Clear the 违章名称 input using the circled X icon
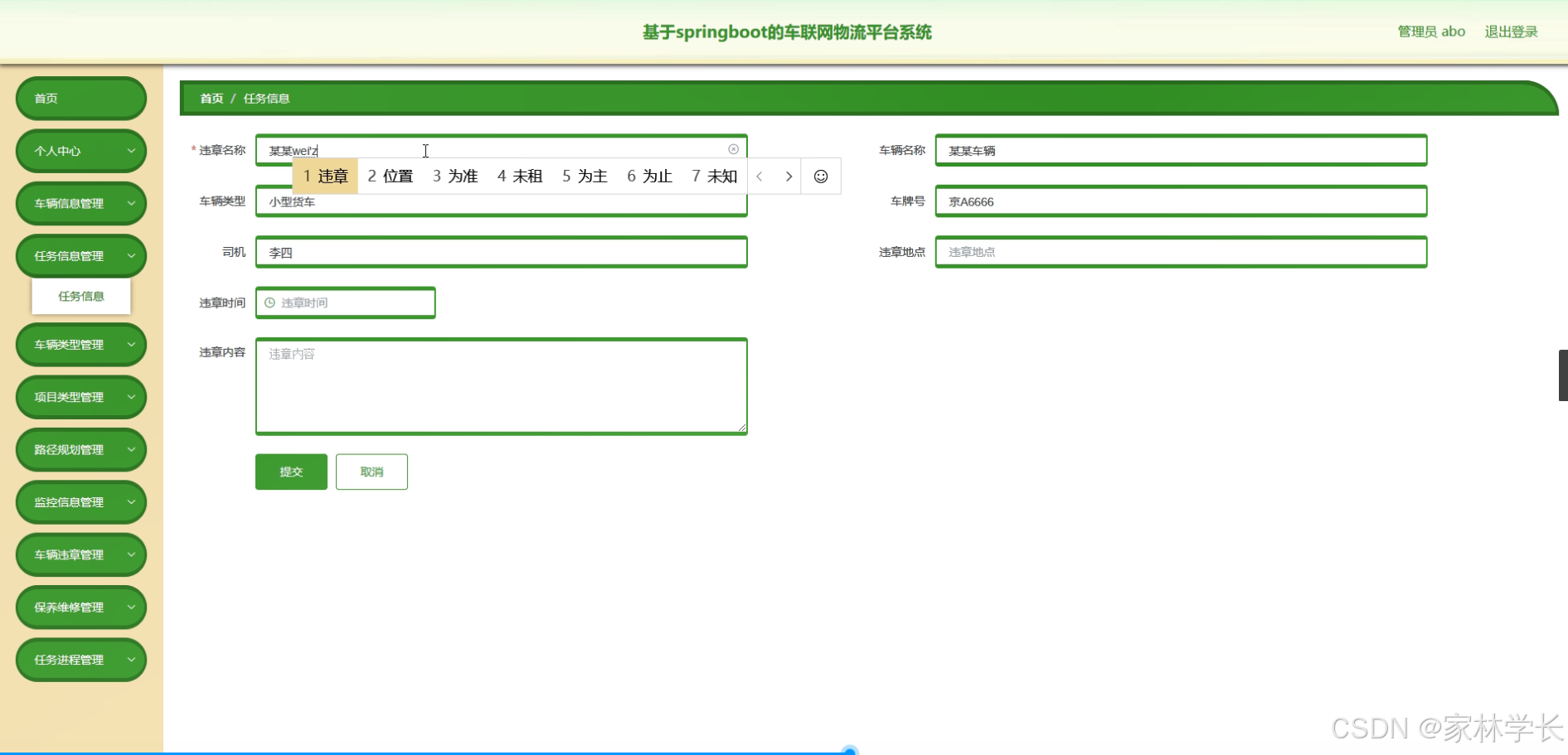Image resolution: width=1568 pixels, height=755 pixels. (x=733, y=149)
